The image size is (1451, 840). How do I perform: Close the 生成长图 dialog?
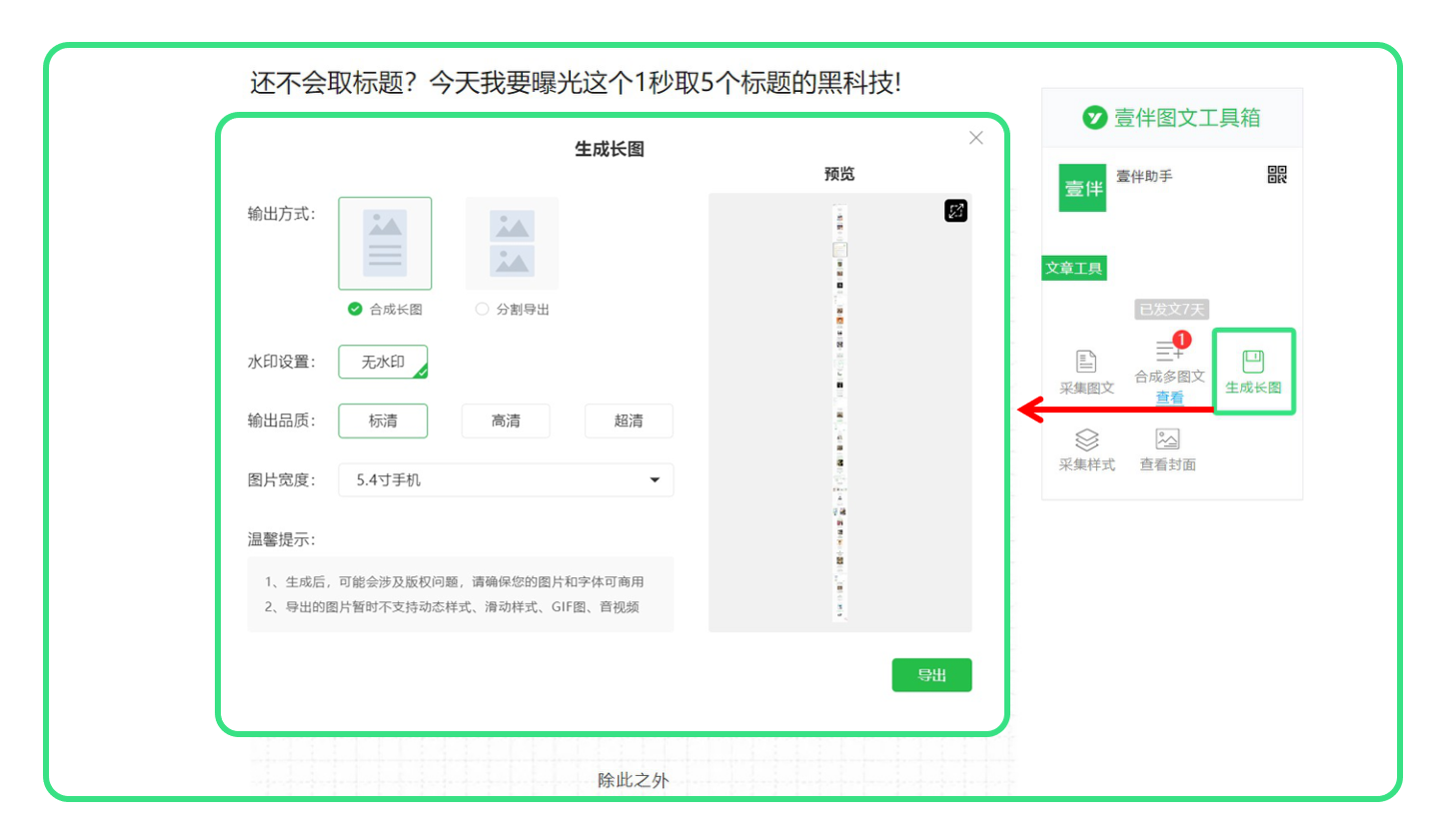[976, 138]
